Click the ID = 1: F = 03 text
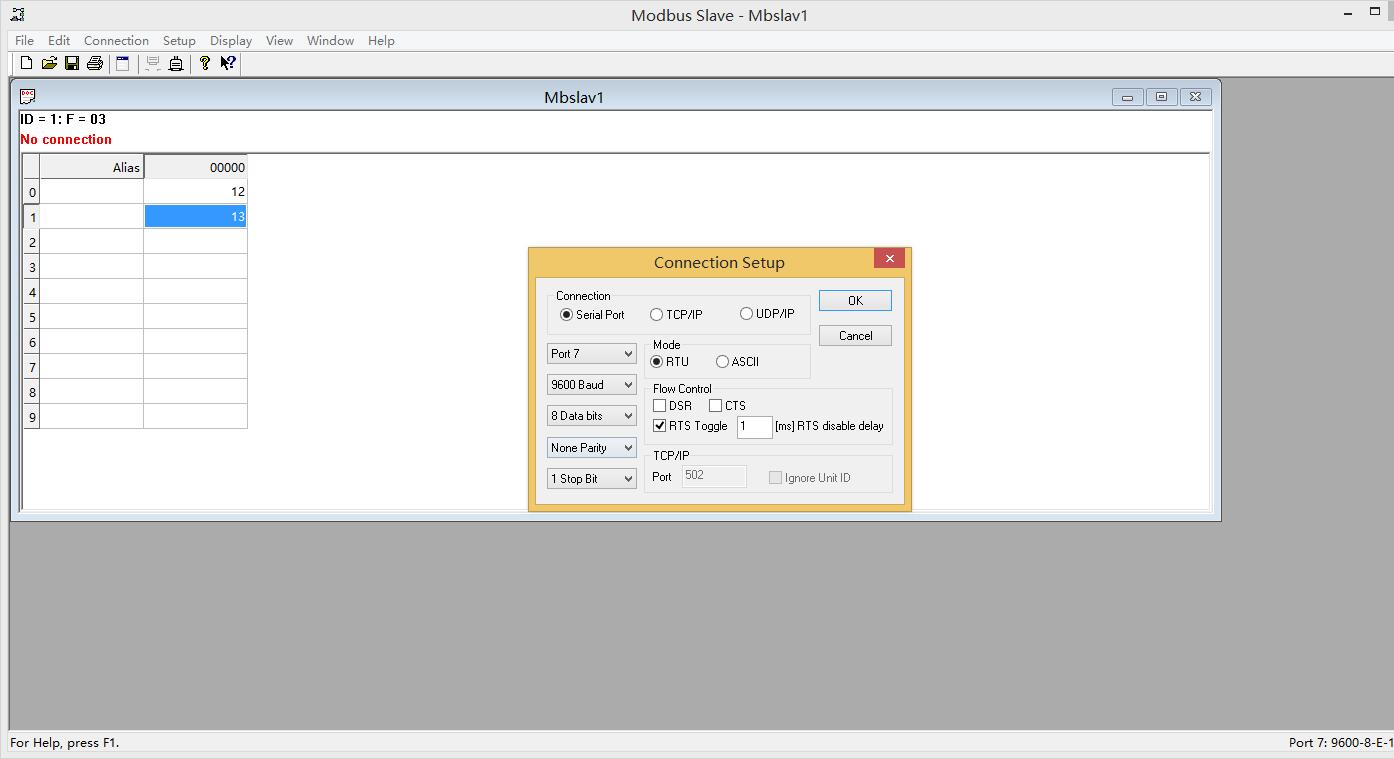Viewport: 1394px width, 759px height. [63, 119]
